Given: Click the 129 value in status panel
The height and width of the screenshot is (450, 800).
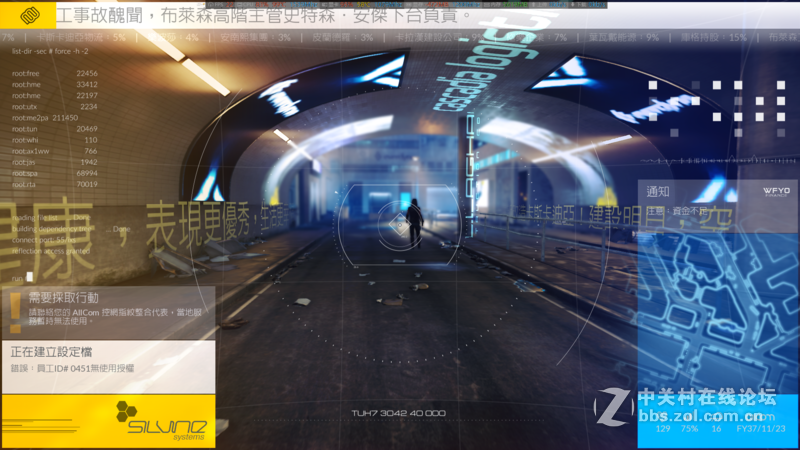Looking at the screenshot, I should pos(663,429).
